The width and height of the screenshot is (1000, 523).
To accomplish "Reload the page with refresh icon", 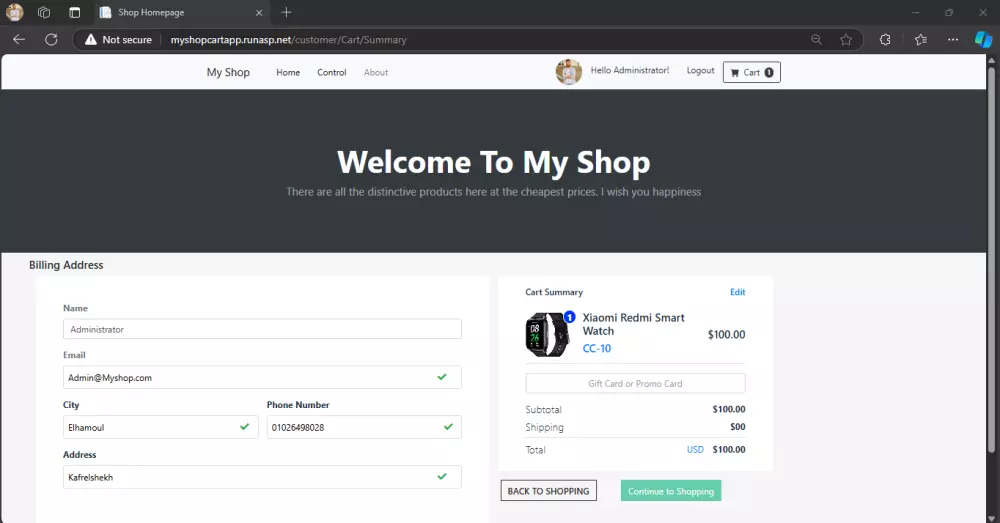I will pyautogui.click(x=51, y=40).
